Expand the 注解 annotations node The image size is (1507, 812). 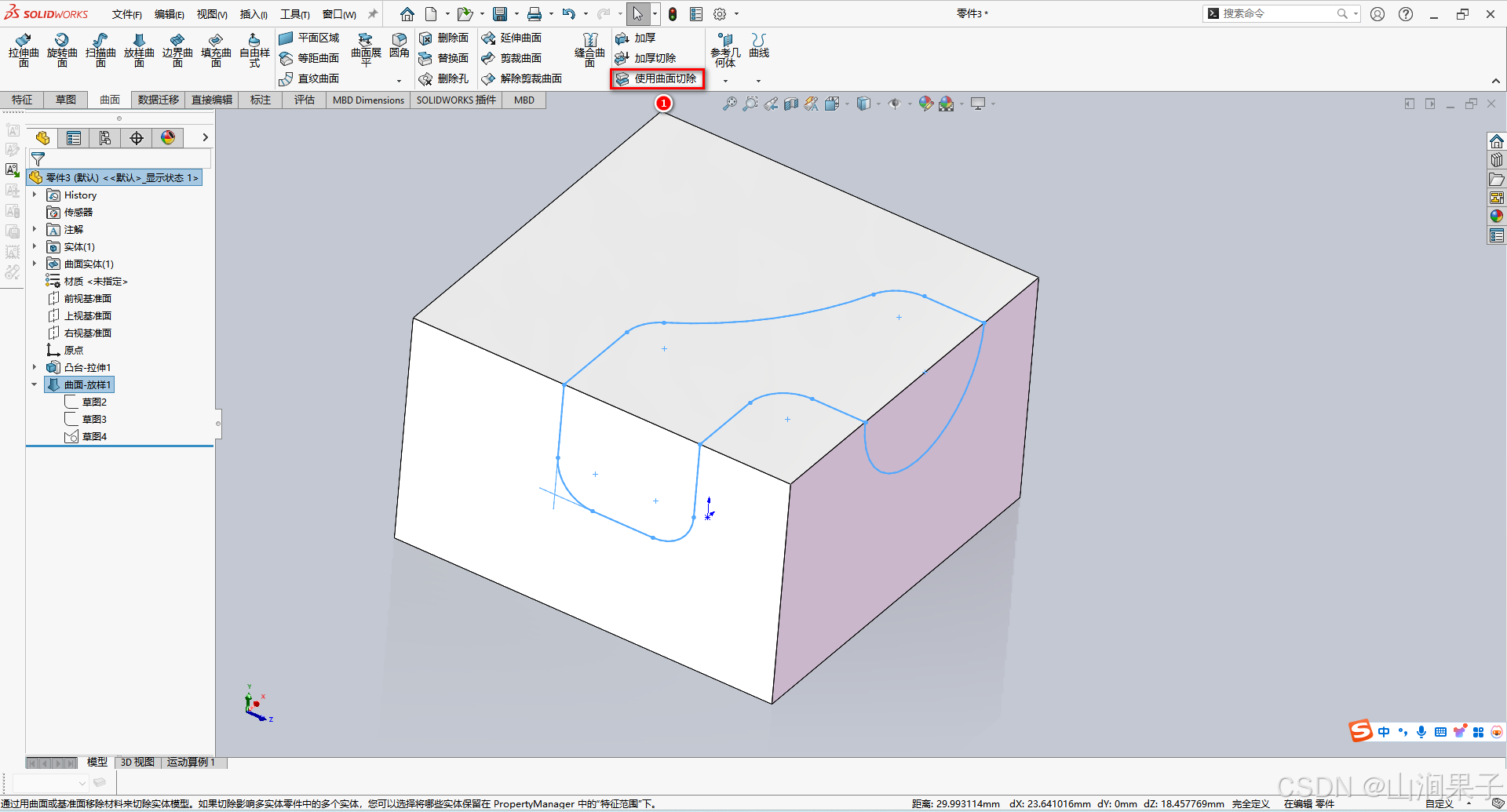(35, 229)
